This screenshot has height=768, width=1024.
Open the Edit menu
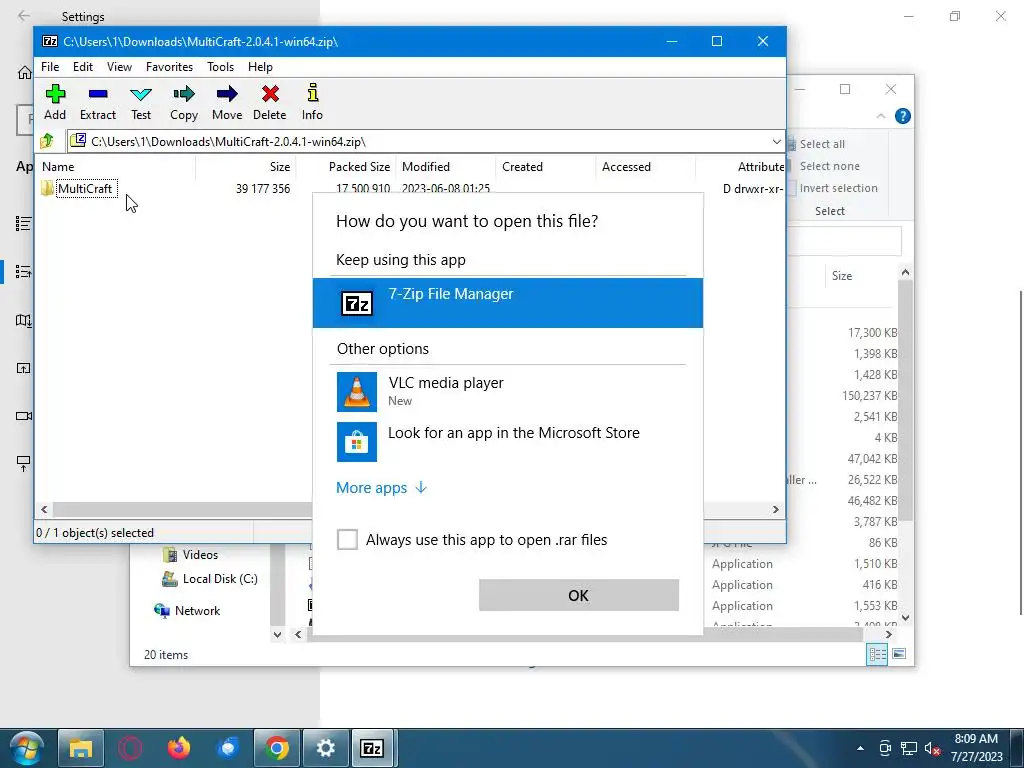(x=83, y=67)
